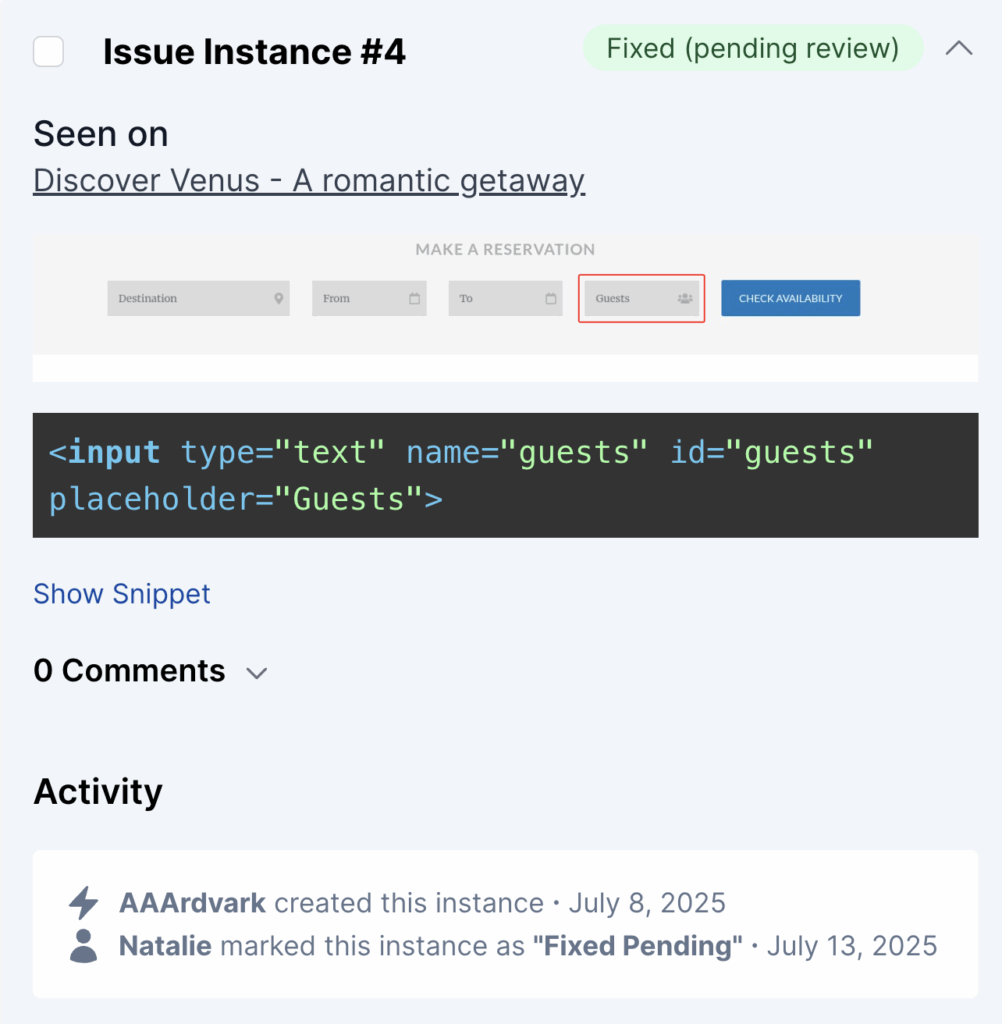
Task: Click the From date field text
Action: click(x=336, y=298)
